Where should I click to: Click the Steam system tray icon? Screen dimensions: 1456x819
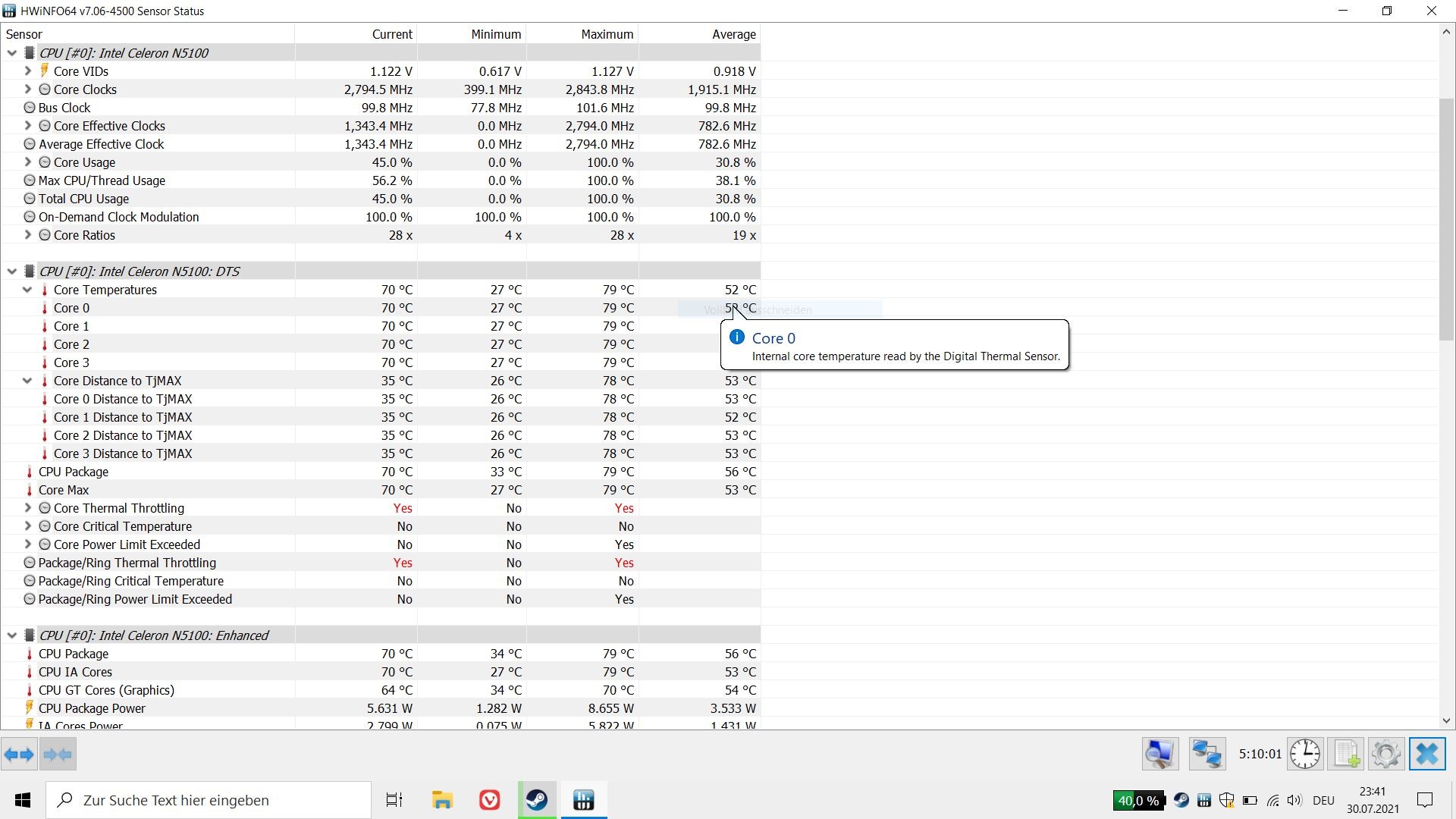click(x=1181, y=800)
